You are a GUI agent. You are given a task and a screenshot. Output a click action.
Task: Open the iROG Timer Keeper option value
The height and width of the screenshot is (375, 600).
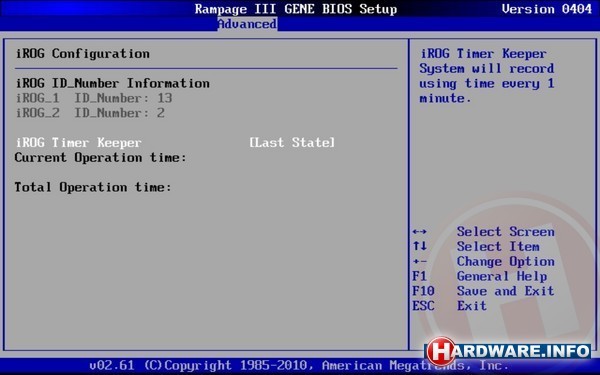[x=292, y=143]
